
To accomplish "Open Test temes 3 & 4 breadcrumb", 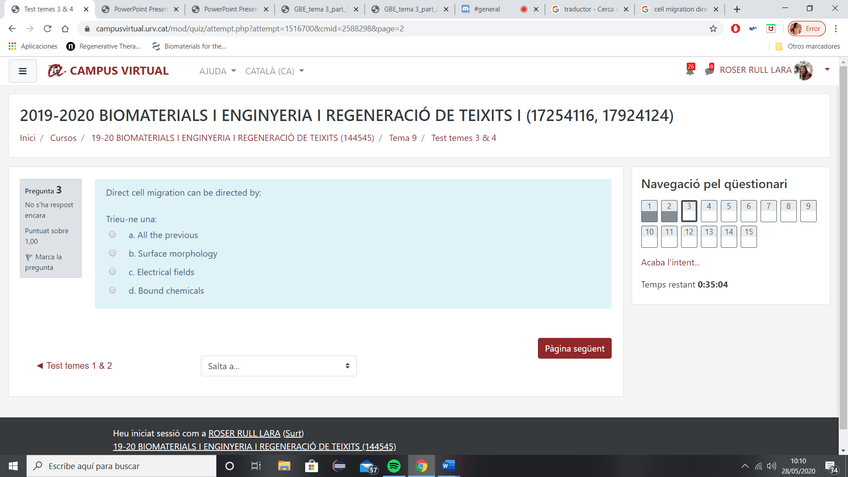I will pyautogui.click(x=463, y=138).
